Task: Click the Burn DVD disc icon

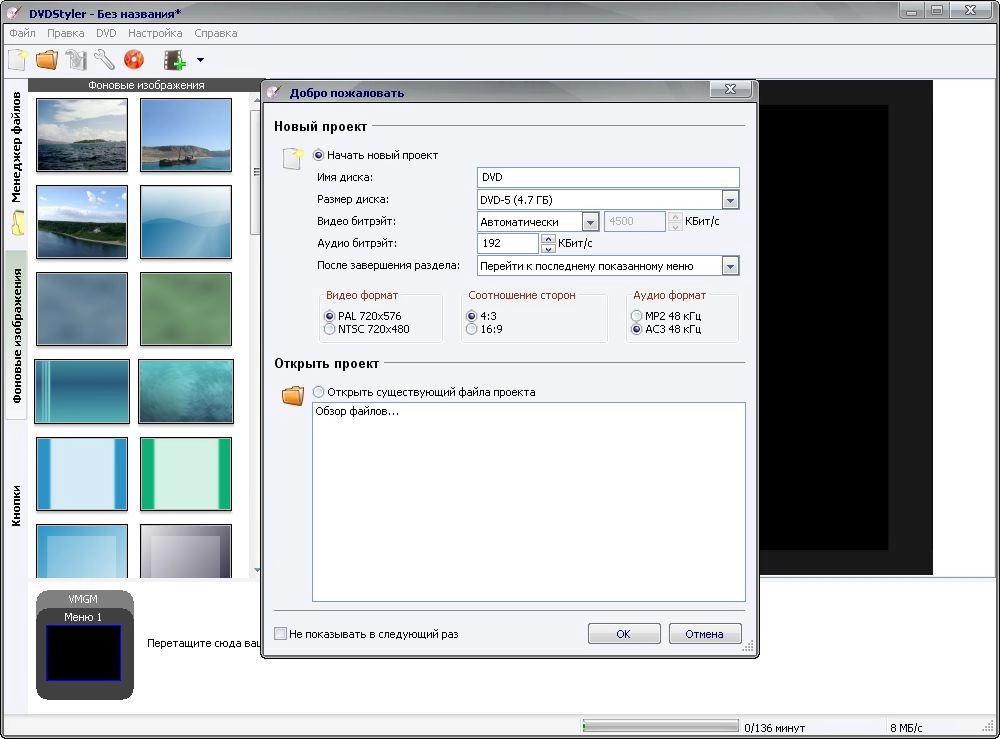Action: tap(134, 60)
